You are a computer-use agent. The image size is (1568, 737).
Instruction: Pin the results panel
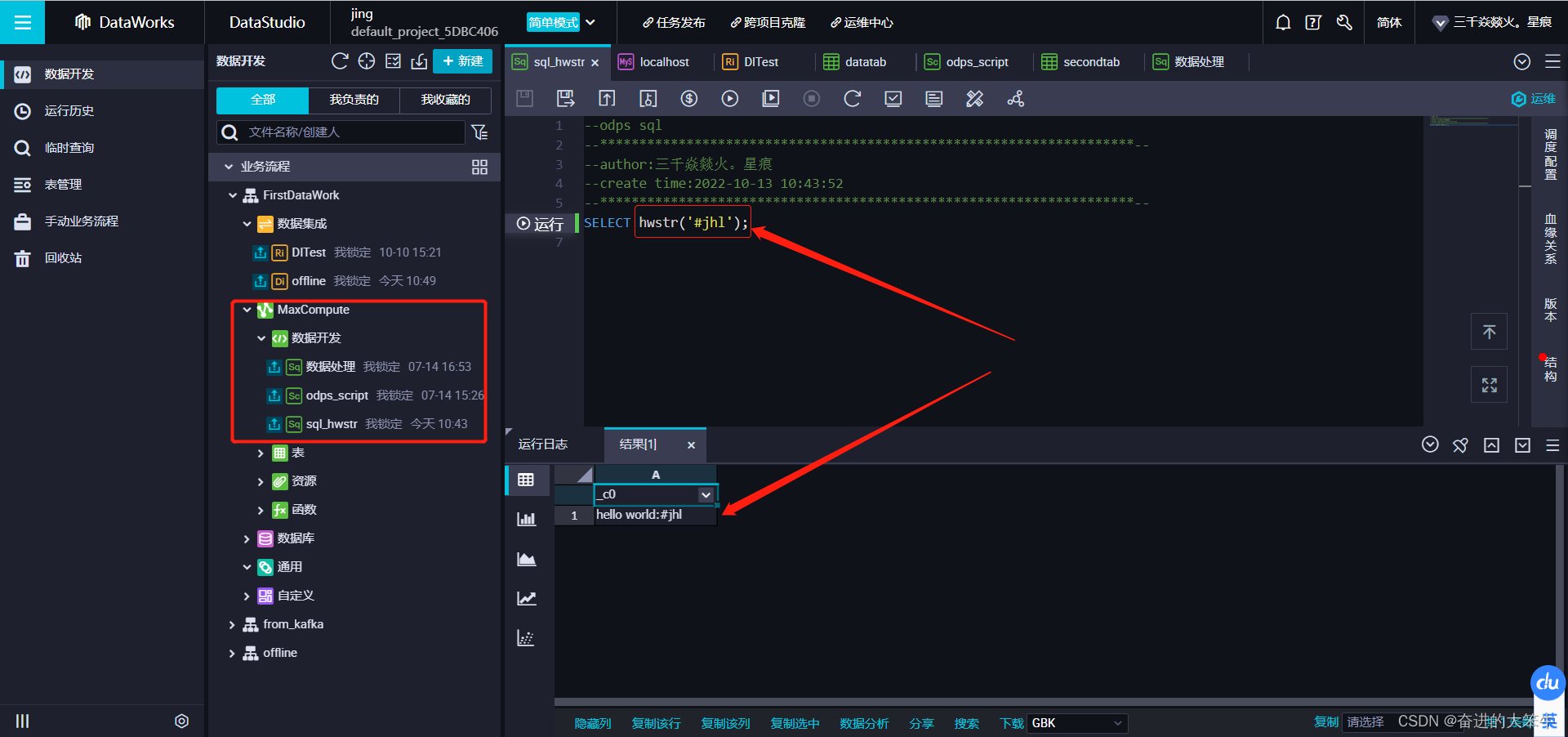(x=1460, y=445)
